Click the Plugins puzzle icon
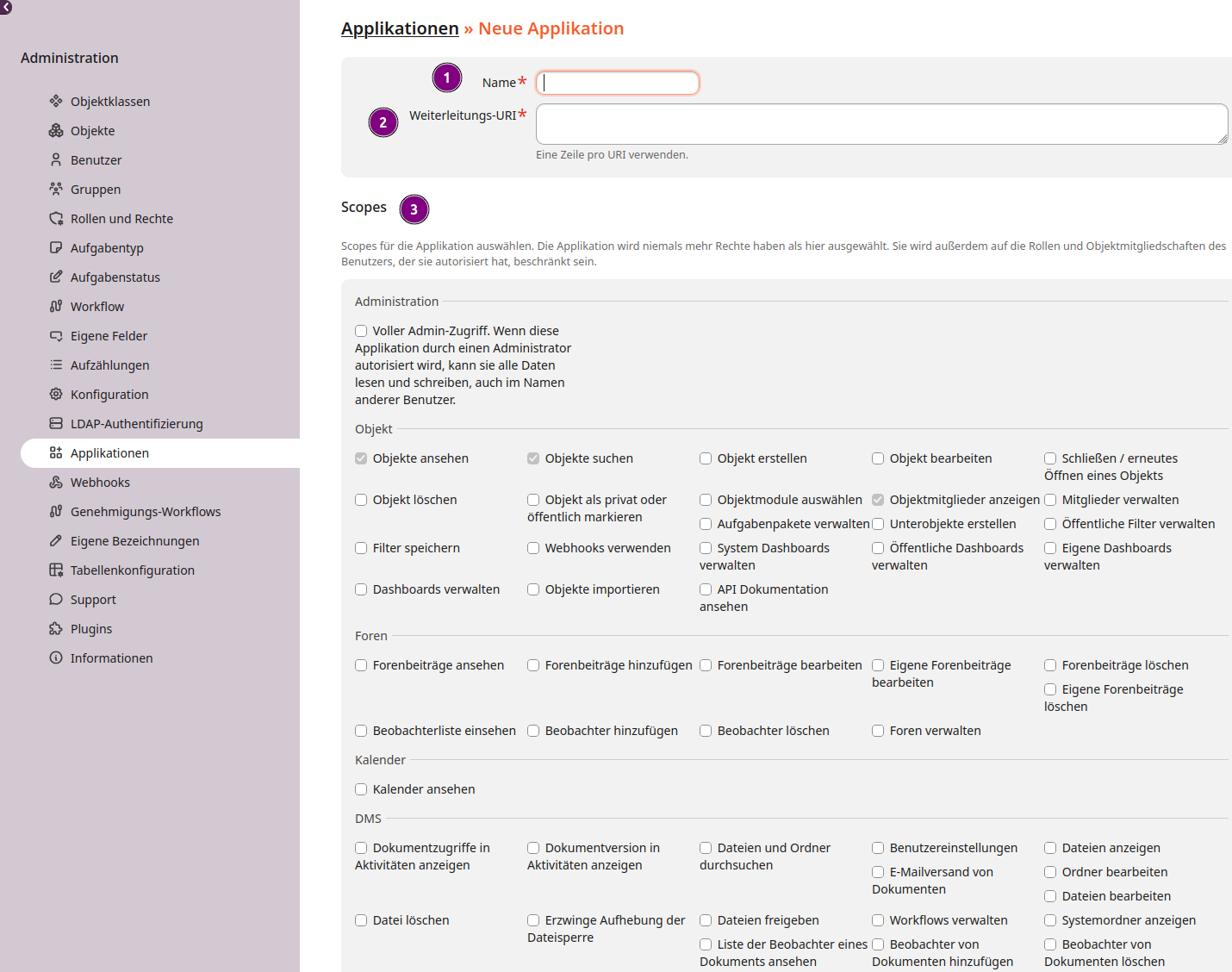 [x=56, y=628]
